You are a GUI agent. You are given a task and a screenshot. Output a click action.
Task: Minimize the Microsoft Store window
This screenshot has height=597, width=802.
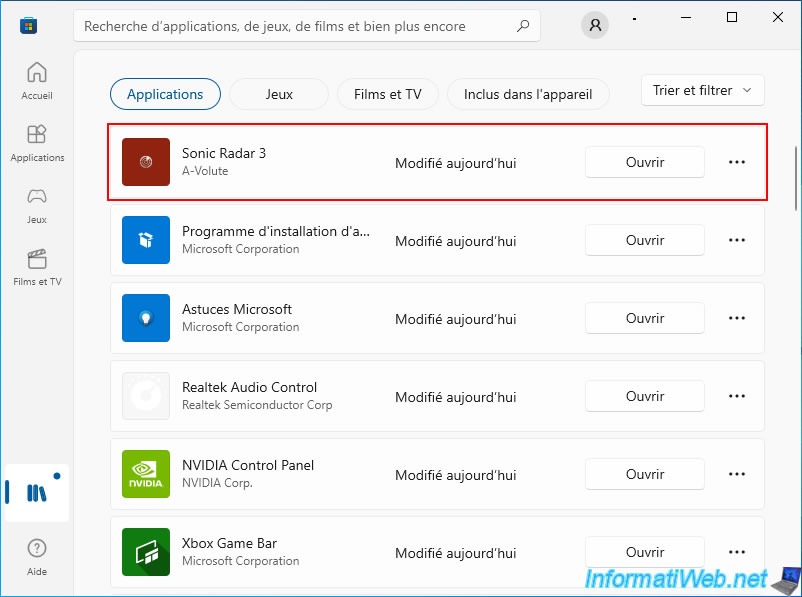(x=686, y=17)
